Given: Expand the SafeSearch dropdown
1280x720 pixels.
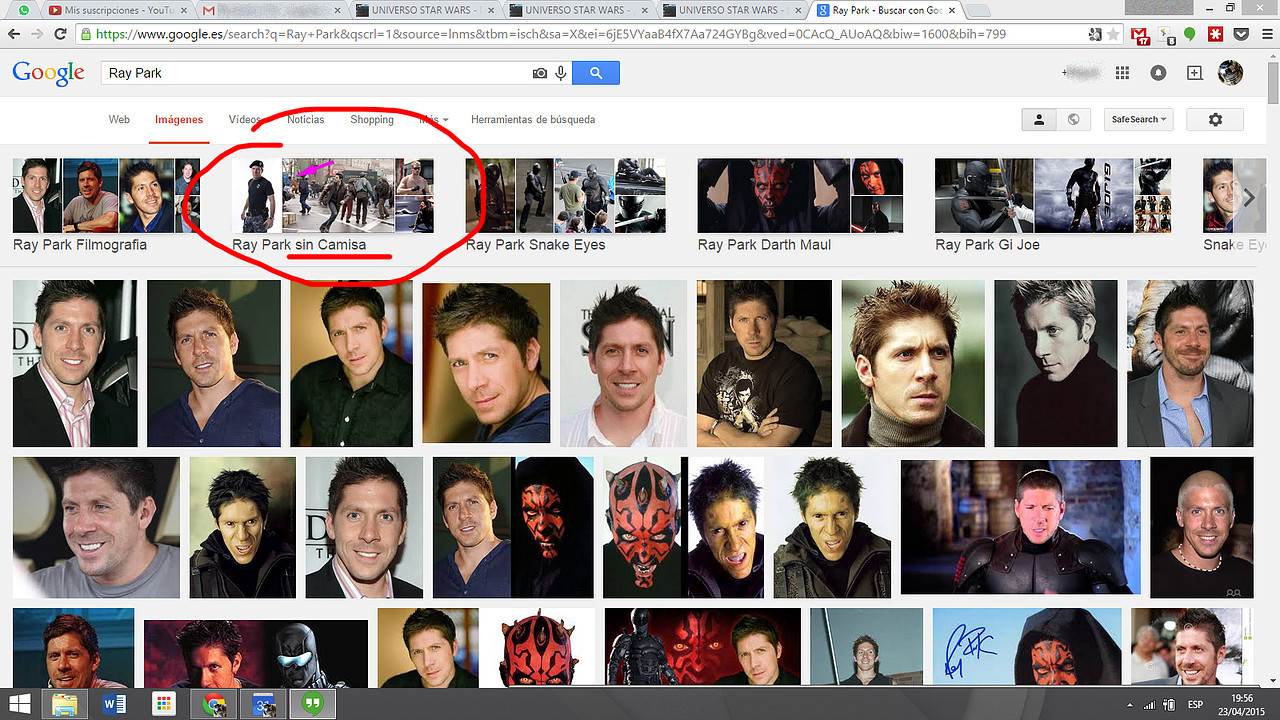Looking at the screenshot, I should (1137, 119).
